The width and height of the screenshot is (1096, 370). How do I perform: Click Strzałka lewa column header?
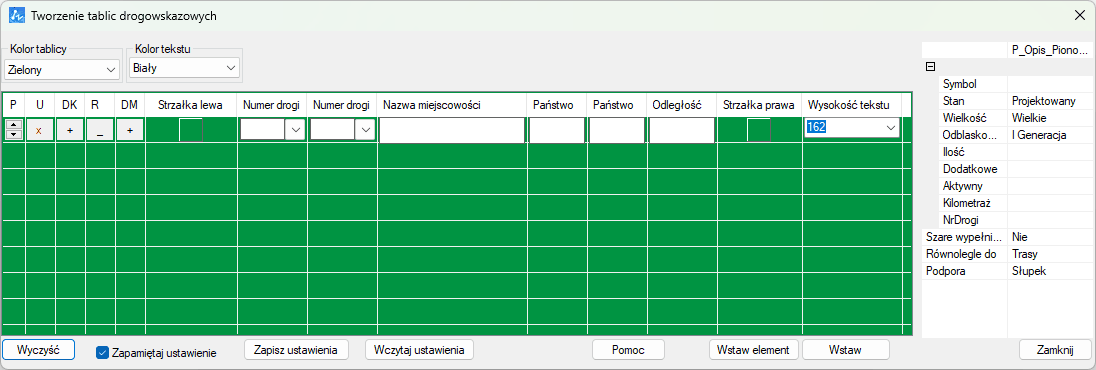point(190,105)
